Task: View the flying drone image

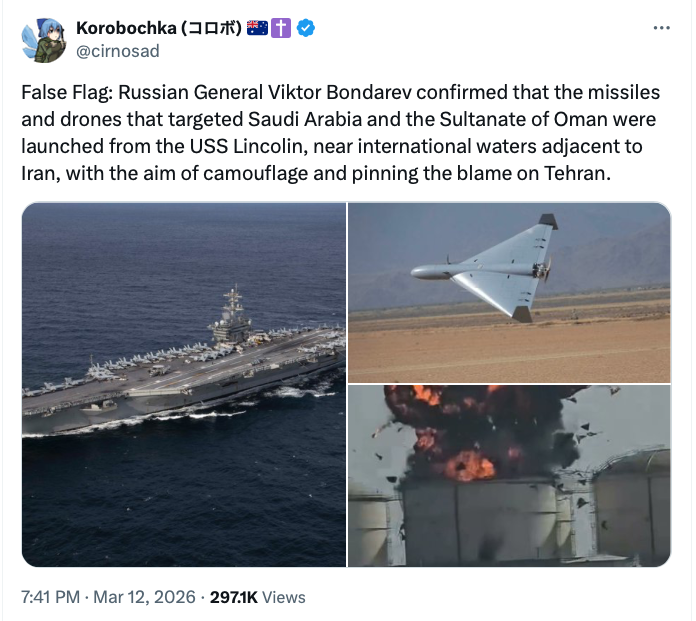Action: pyautogui.click(x=509, y=292)
